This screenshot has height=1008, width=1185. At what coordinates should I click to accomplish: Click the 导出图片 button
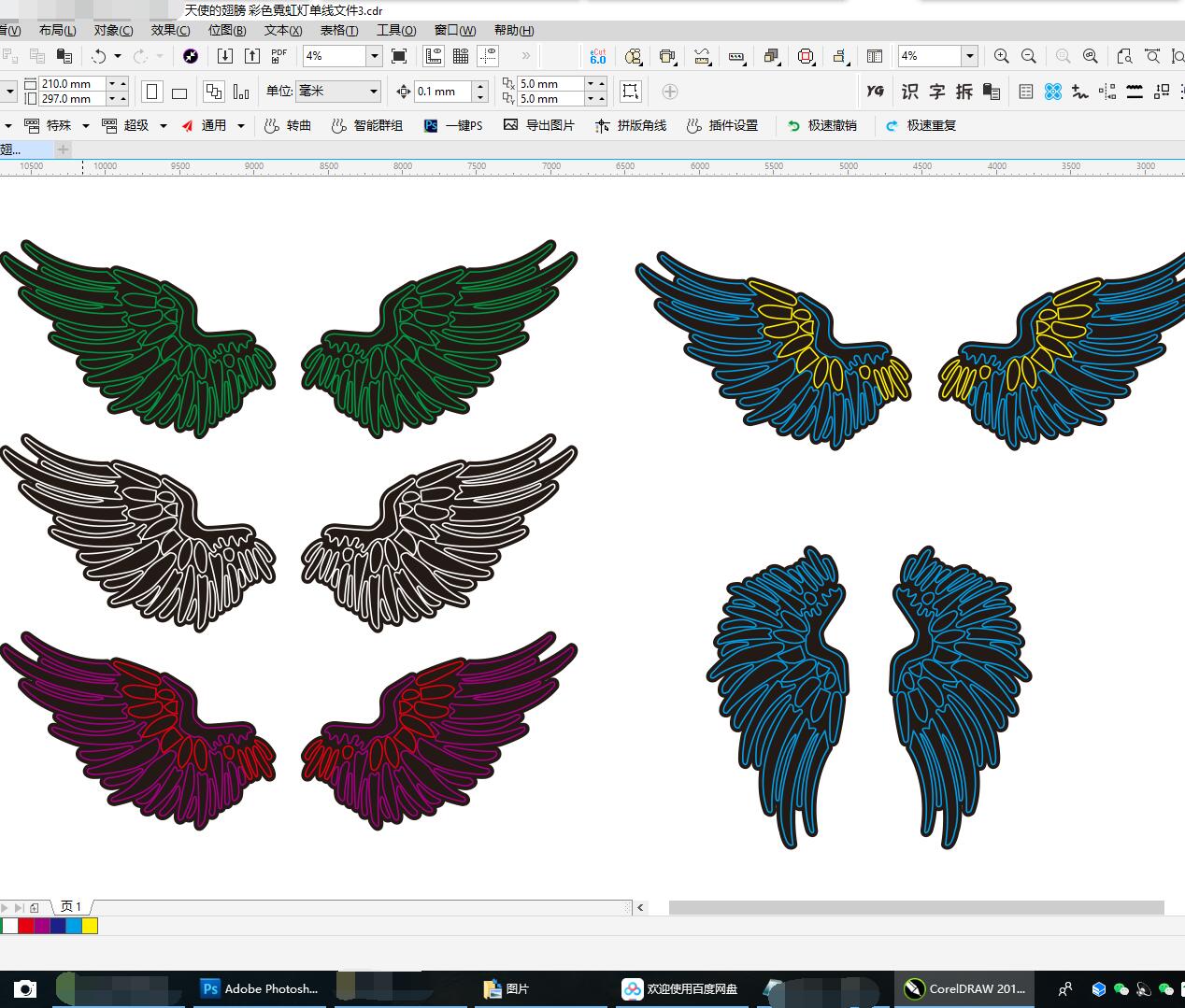(539, 125)
